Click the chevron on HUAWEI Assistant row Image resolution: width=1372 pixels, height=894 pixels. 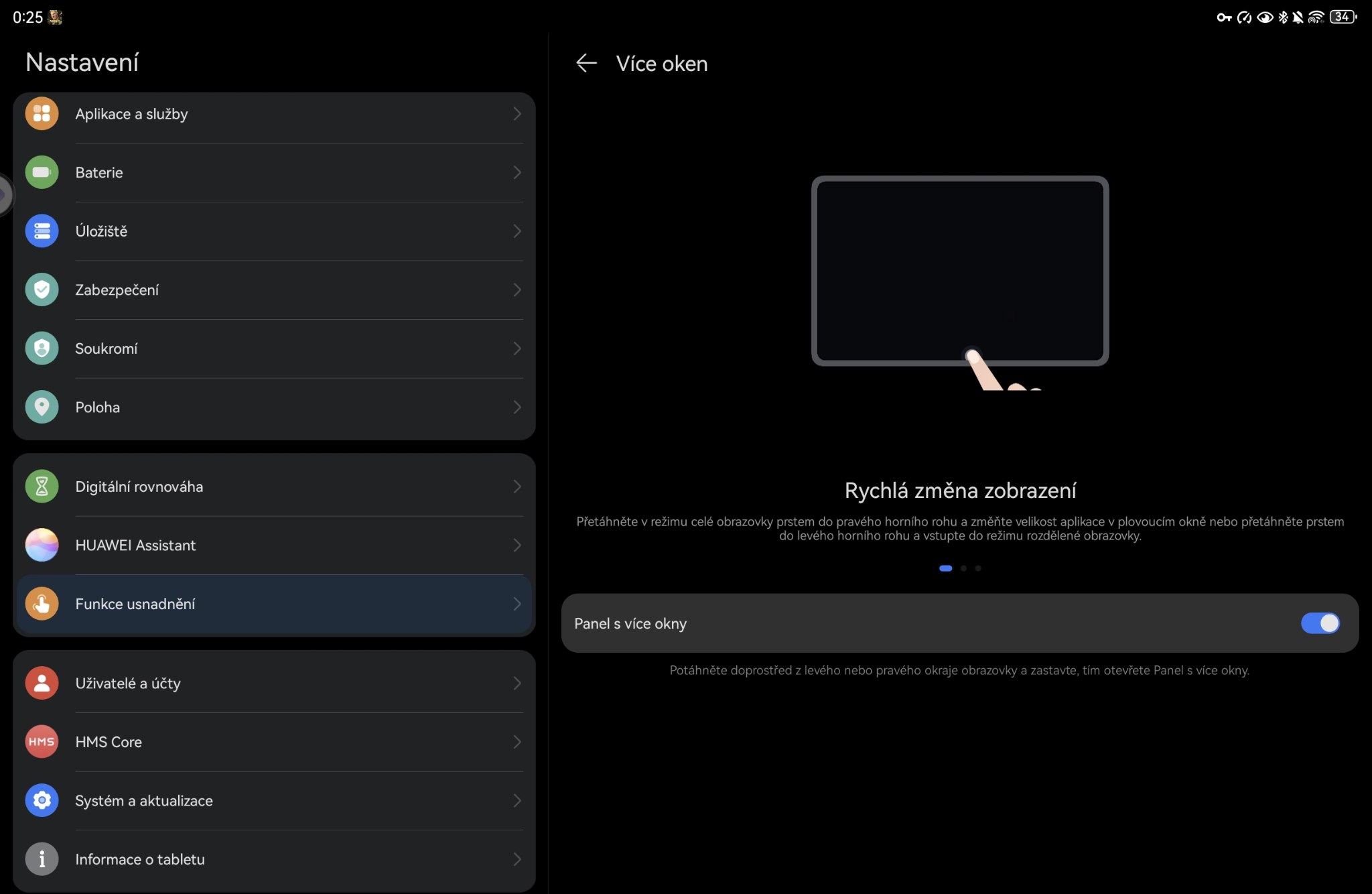pos(517,545)
